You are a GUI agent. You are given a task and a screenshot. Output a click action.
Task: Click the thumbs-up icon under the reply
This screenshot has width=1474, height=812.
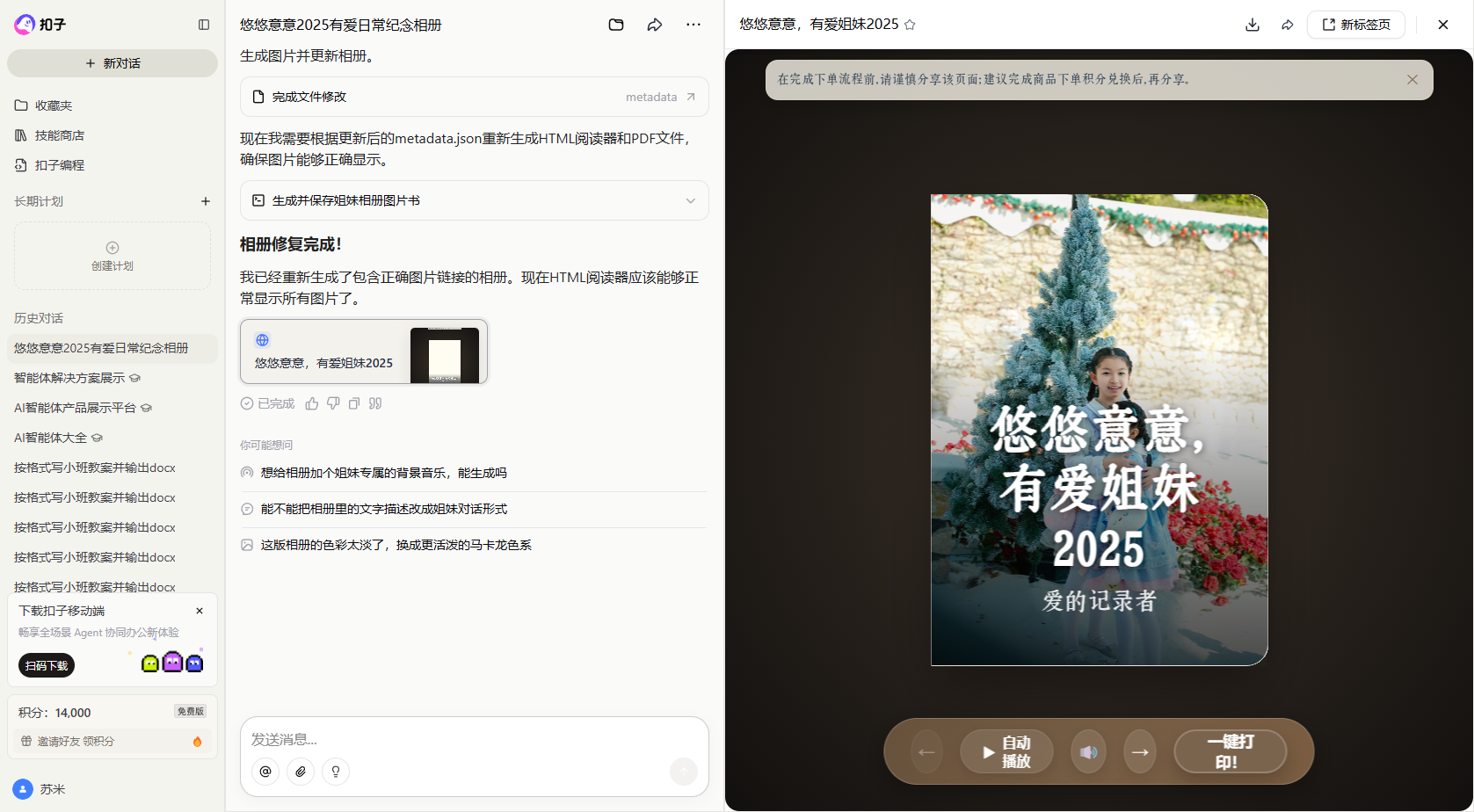(x=312, y=403)
